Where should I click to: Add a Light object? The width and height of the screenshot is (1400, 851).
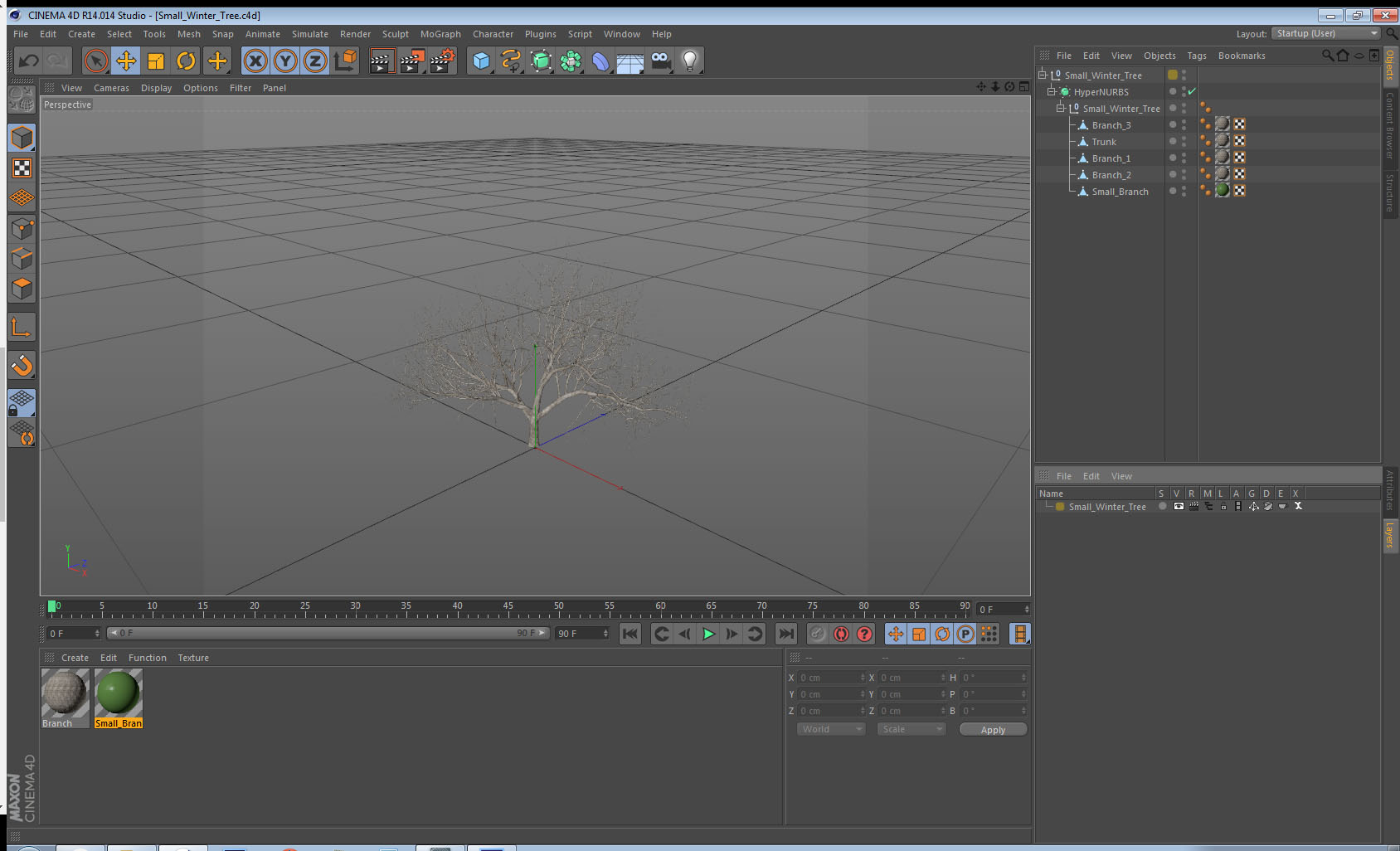(x=690, y=61)
